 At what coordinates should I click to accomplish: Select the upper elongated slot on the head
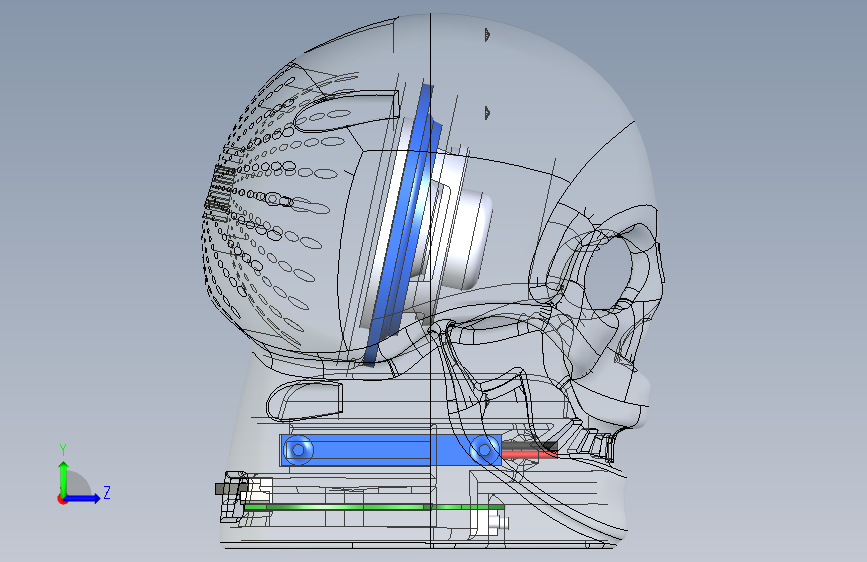coord(347,111)
